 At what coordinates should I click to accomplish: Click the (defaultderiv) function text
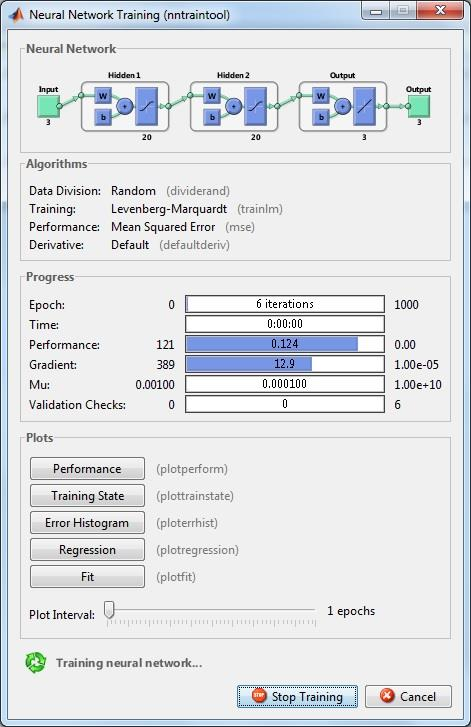tap(194, 245)
